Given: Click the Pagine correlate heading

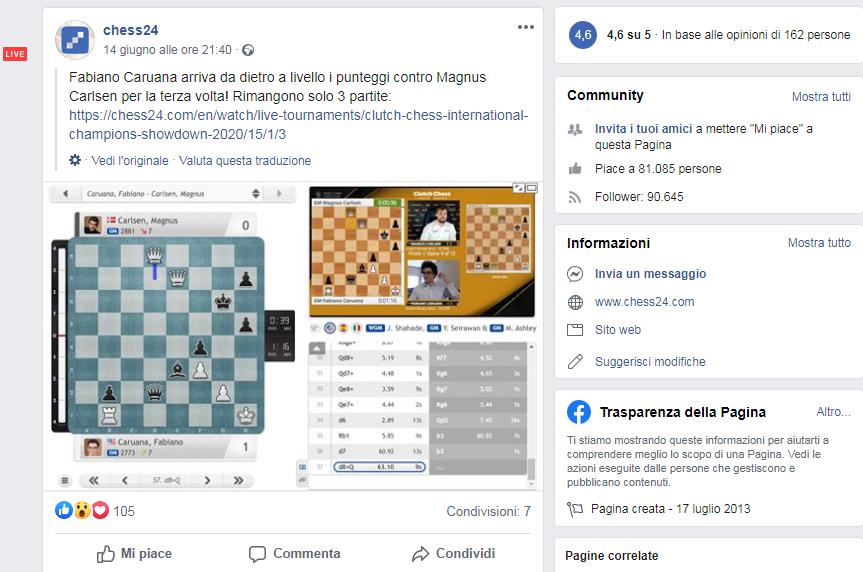Looking at the screenshot, I should coord(611,556).
